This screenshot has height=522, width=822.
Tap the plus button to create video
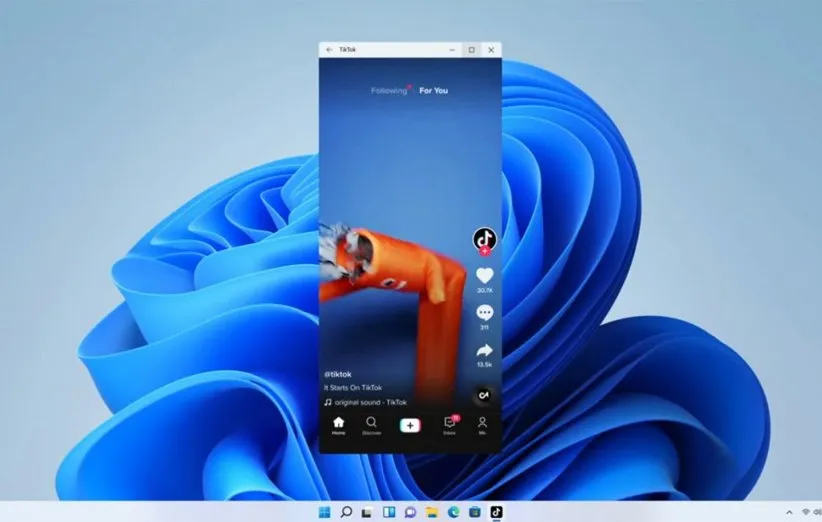click(410, 425)
